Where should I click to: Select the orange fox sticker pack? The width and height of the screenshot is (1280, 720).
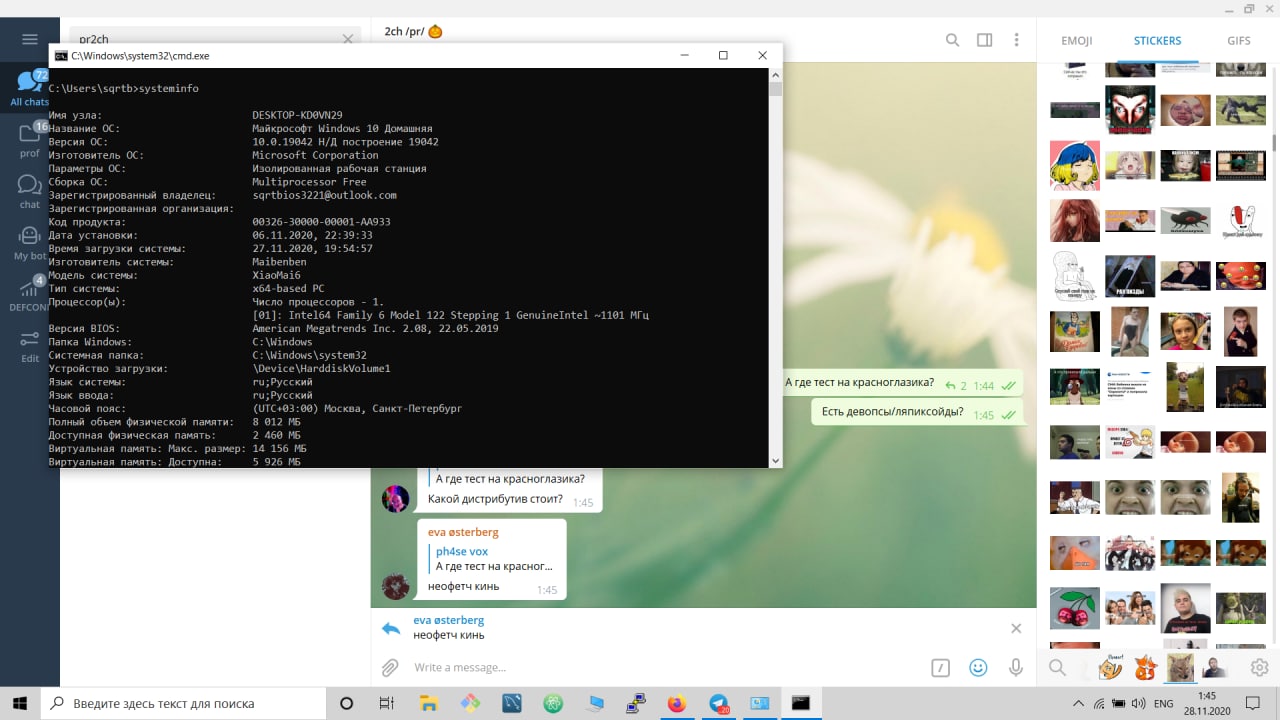(x=1145, y=667)
